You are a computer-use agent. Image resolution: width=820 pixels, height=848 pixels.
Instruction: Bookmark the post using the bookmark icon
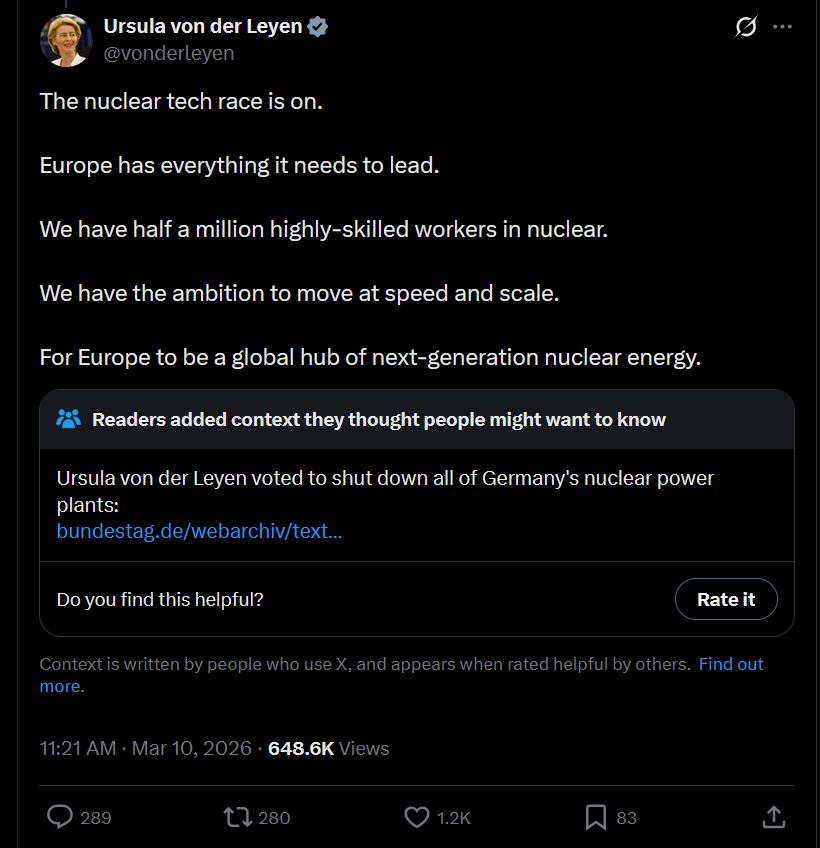[596, 817]
